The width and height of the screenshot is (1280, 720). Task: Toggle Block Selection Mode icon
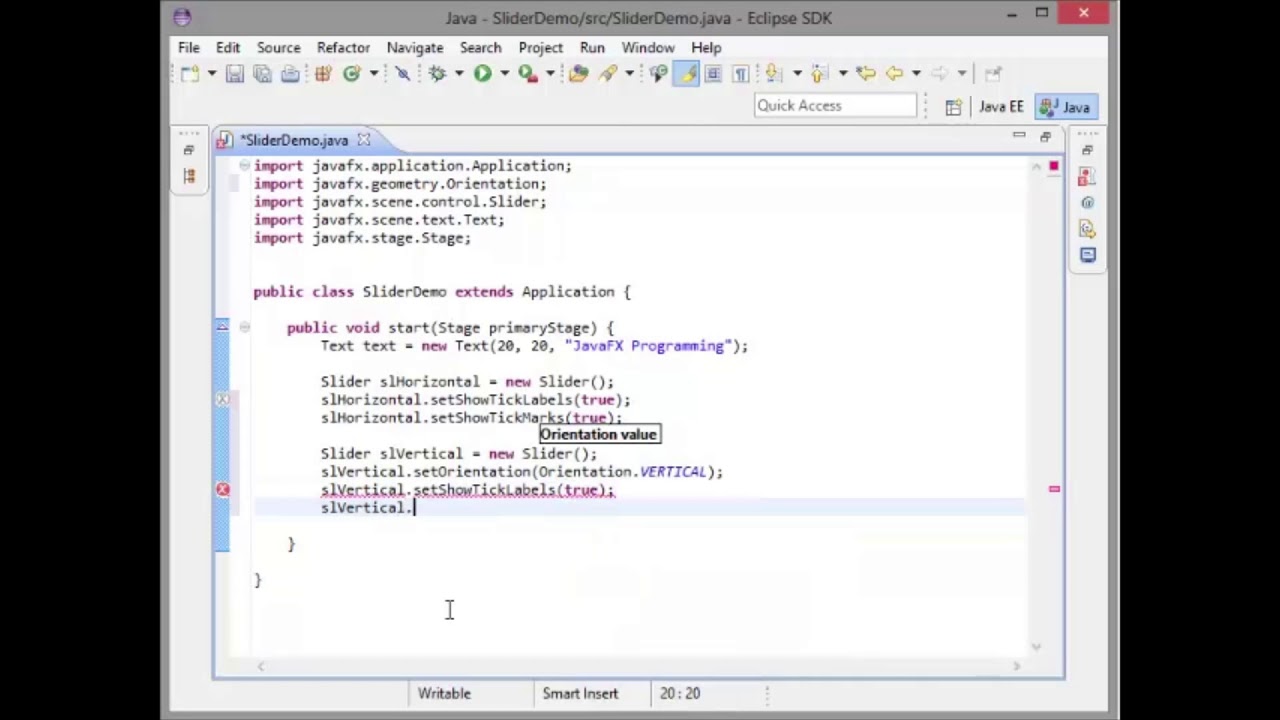(x=713, y=73)
